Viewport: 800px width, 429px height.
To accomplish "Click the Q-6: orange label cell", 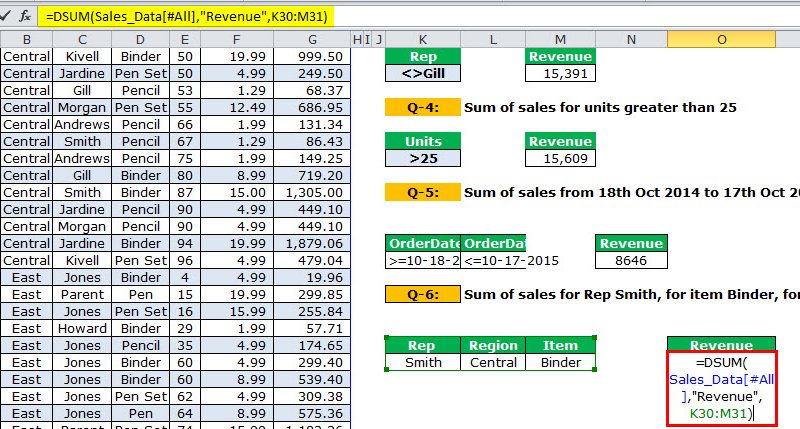I will 423,294.
